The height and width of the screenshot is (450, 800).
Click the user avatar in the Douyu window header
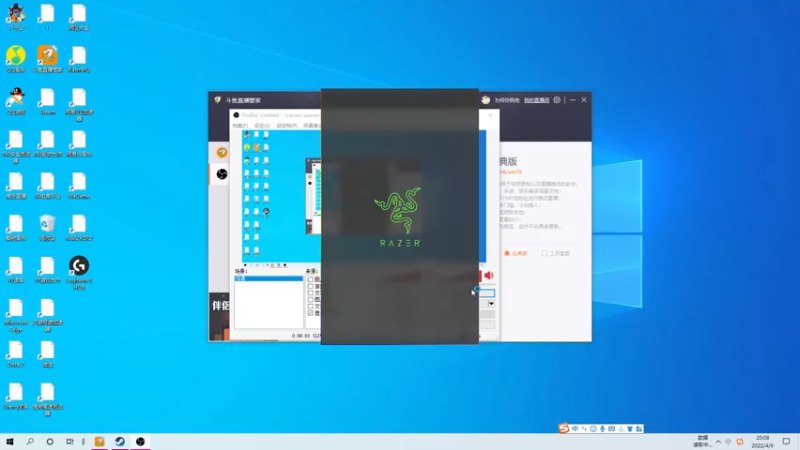pos(485,100)
